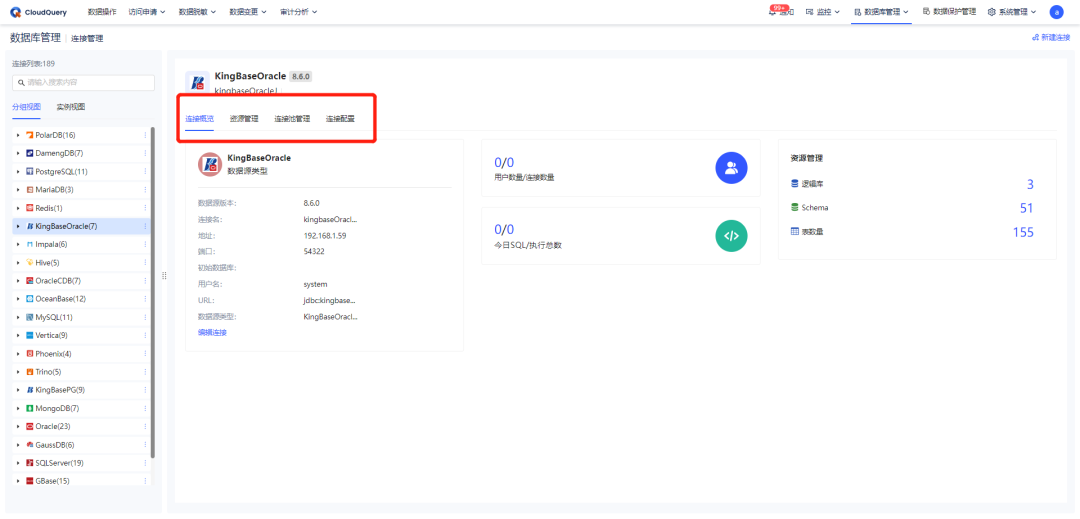This screenshot has height=519, width=1080.
Task: Click the username value system
Action: (x=315, y=284)
